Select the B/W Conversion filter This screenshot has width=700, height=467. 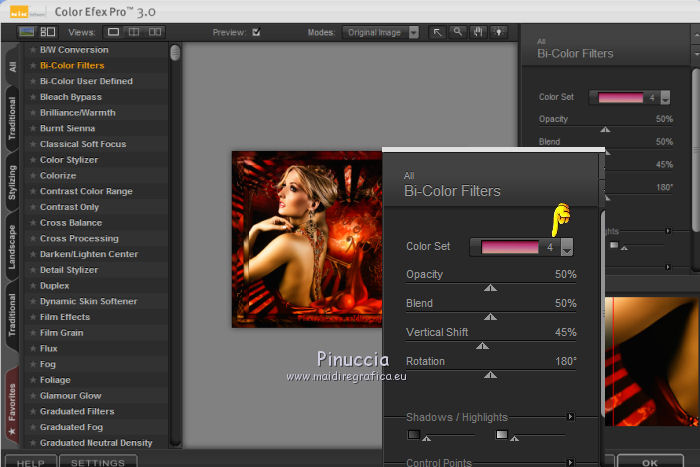point(74,50)
